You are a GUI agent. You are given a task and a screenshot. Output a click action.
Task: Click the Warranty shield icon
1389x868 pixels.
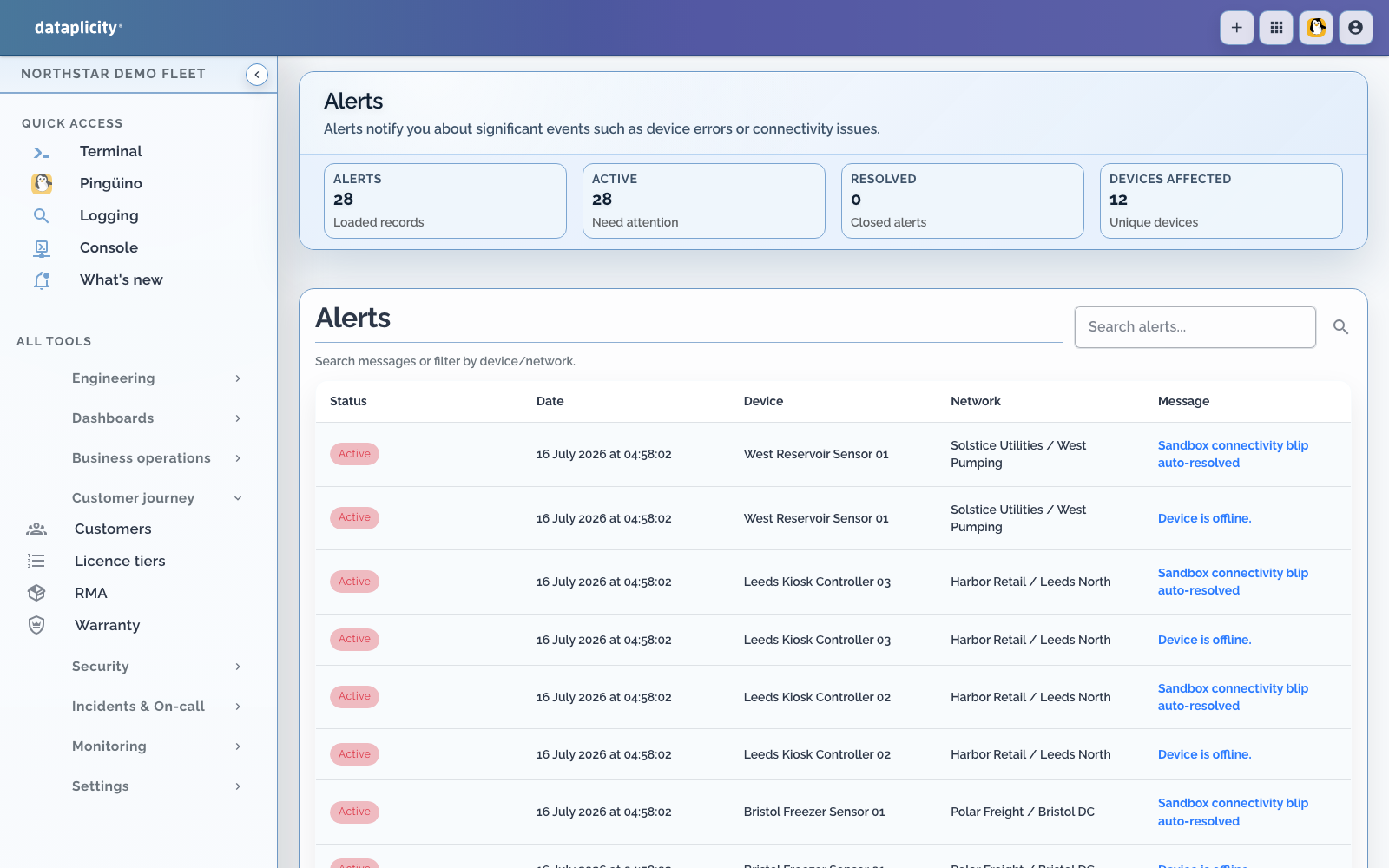36,625
